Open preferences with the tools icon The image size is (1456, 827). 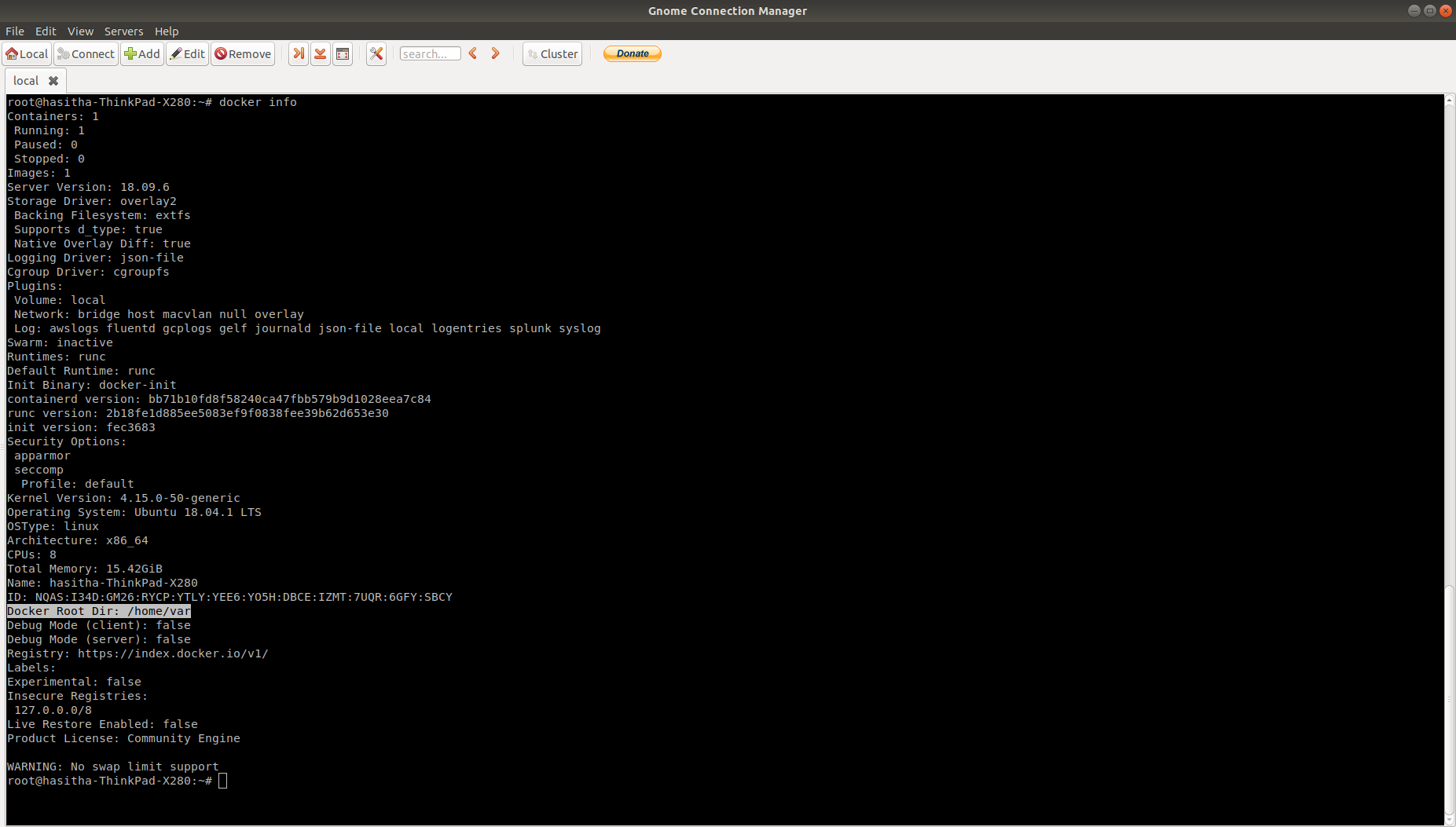(x=376, y=53)
